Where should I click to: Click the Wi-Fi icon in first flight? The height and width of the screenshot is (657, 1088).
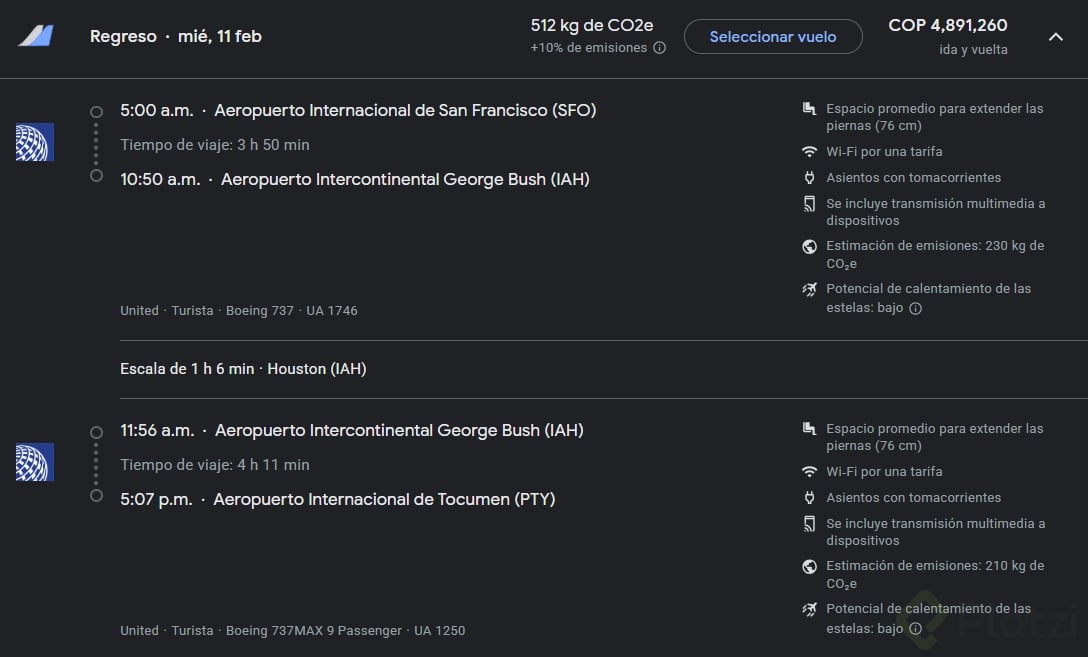click(809, 152)
